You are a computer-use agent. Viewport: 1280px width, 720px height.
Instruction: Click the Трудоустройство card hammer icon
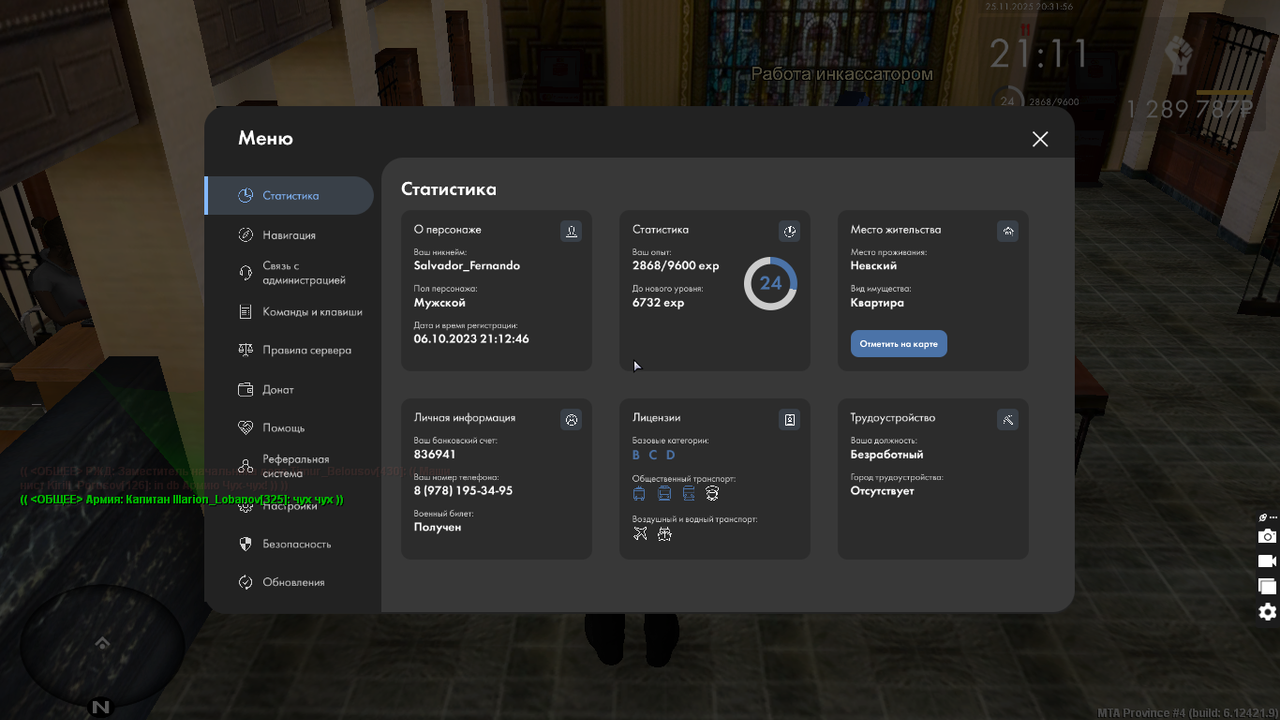click(x=1008, y=420)
